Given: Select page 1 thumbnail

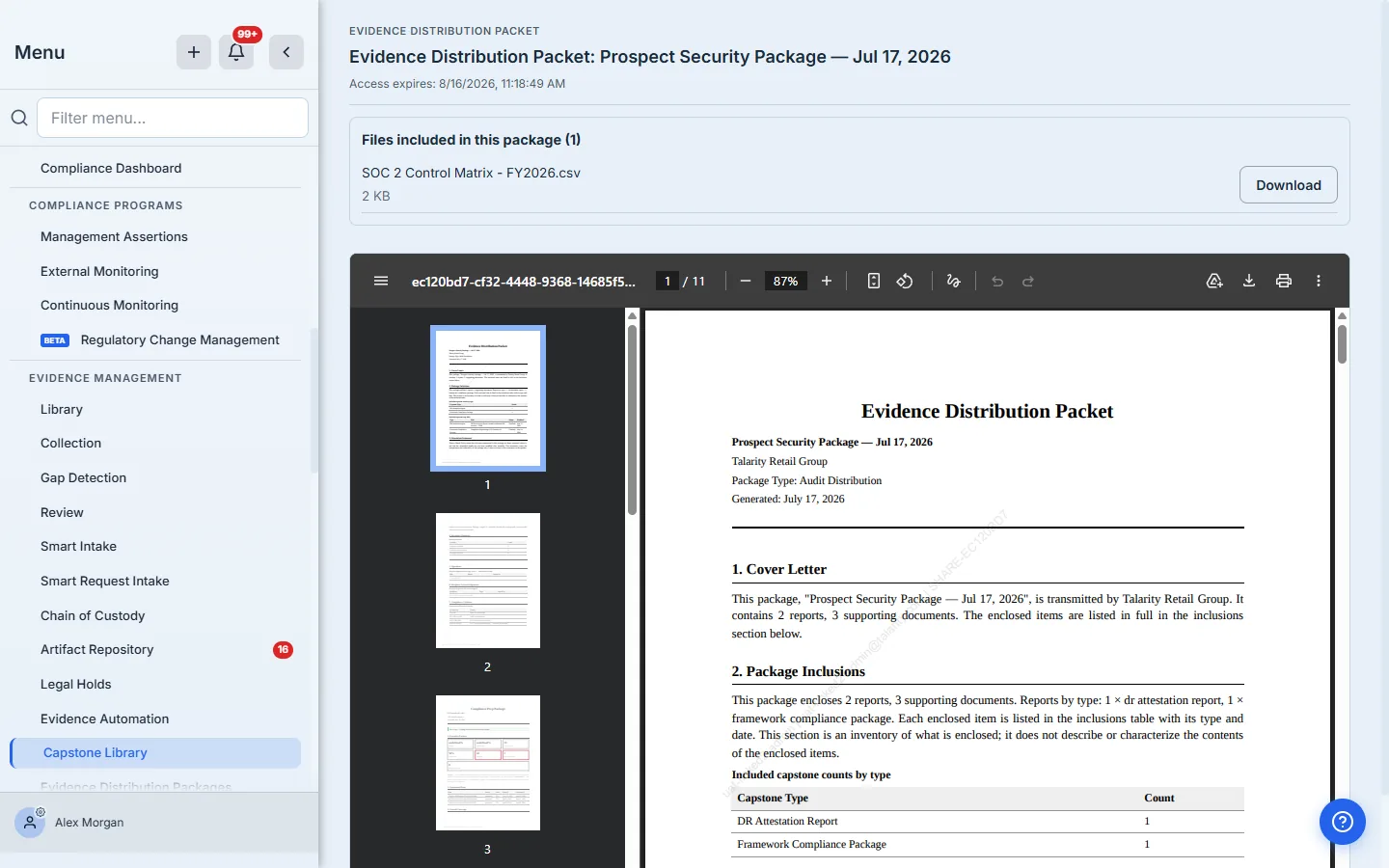Looking at the screenshot, I should pyautogui.click(x=488, y=398).
